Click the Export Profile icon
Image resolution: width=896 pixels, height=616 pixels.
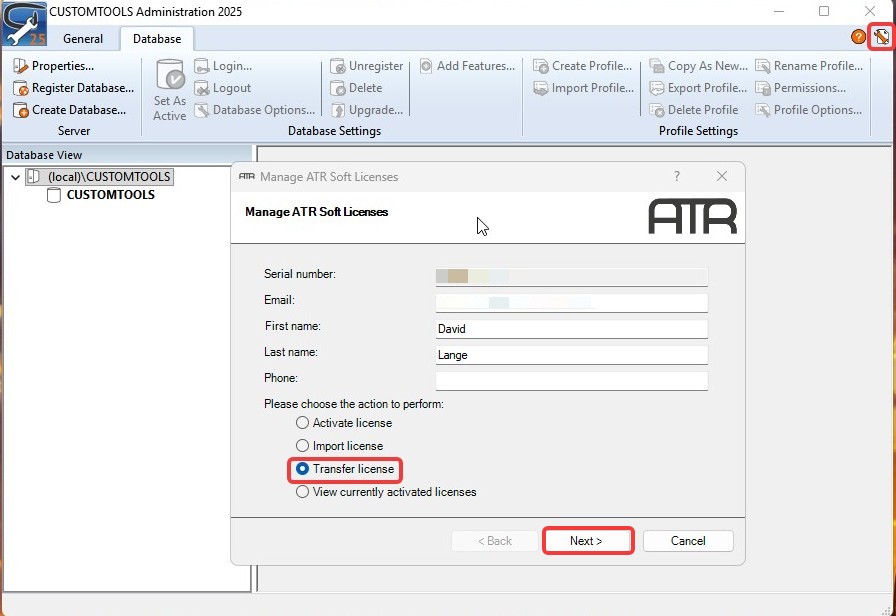point(657,88)
